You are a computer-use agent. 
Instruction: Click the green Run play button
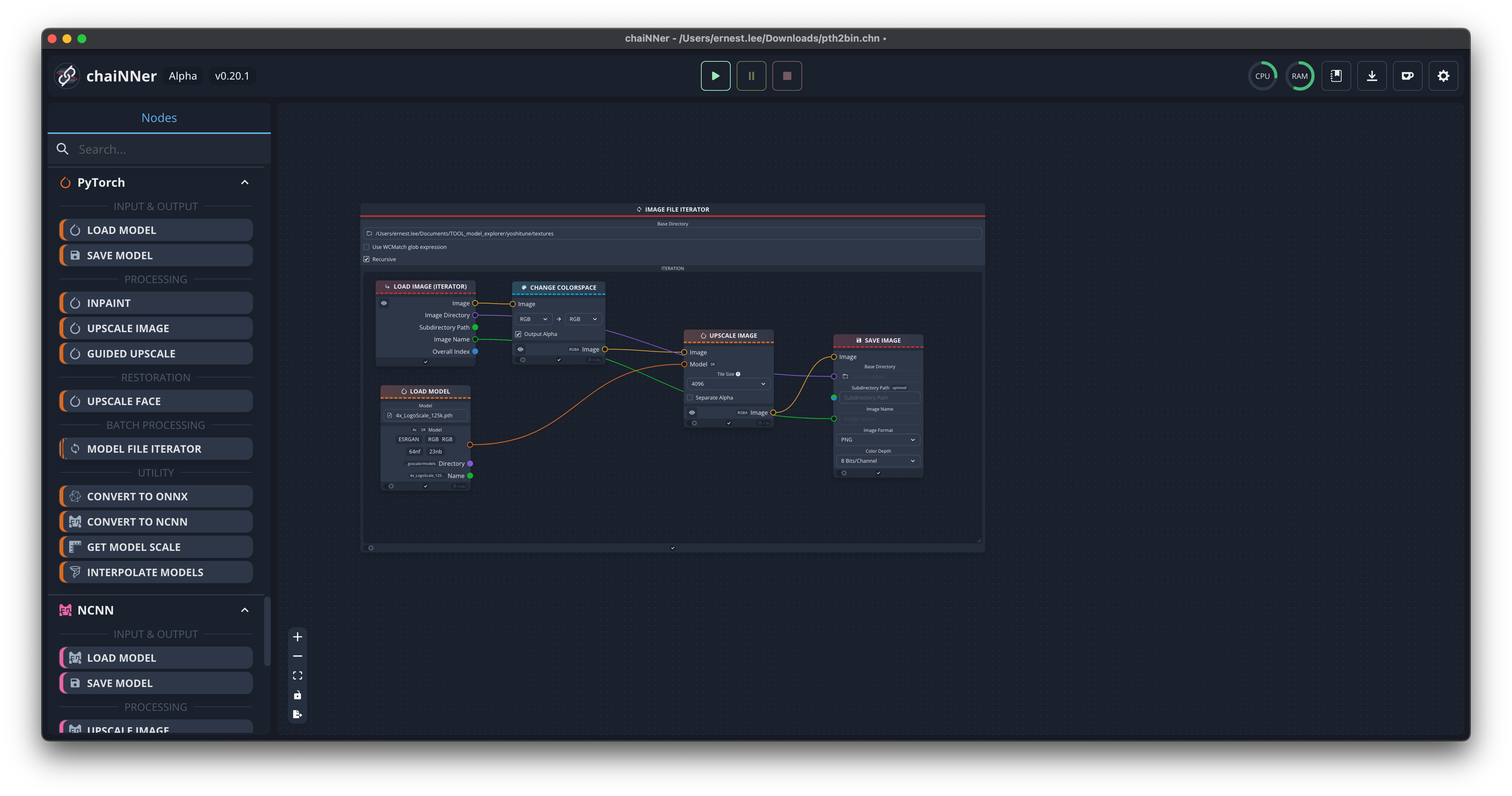(715, 76)
